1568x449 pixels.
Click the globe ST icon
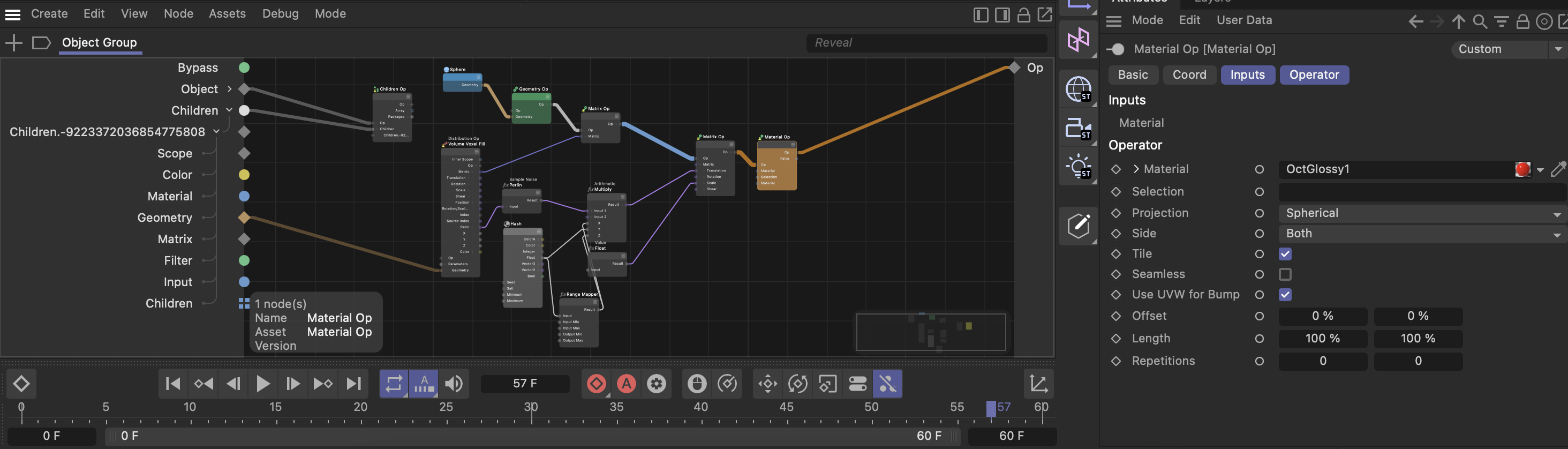click(x=1078, y=89)
